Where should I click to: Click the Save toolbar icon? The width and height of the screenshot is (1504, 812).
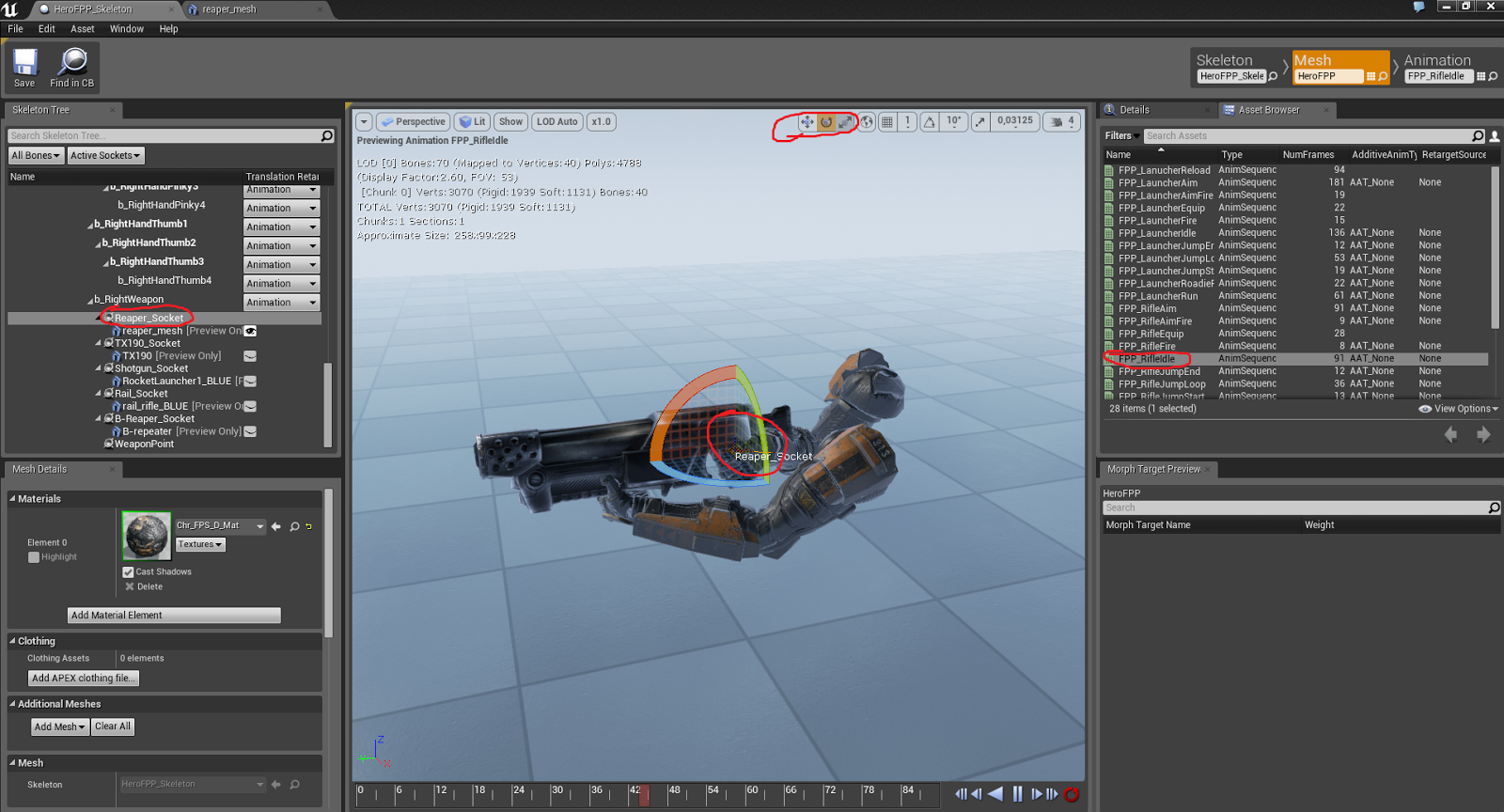(24, 63)
